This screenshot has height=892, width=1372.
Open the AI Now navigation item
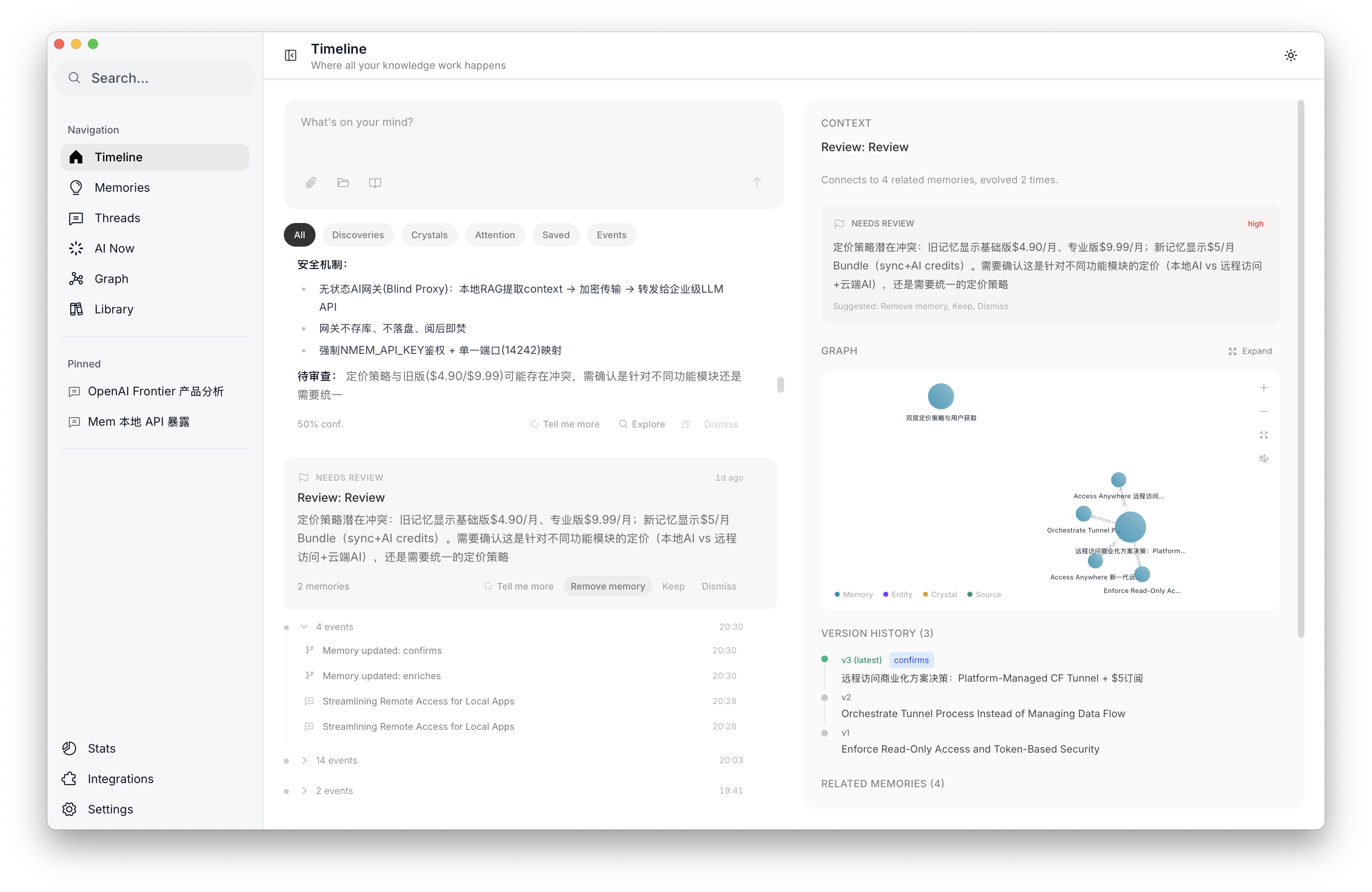(x=114, y=248)
